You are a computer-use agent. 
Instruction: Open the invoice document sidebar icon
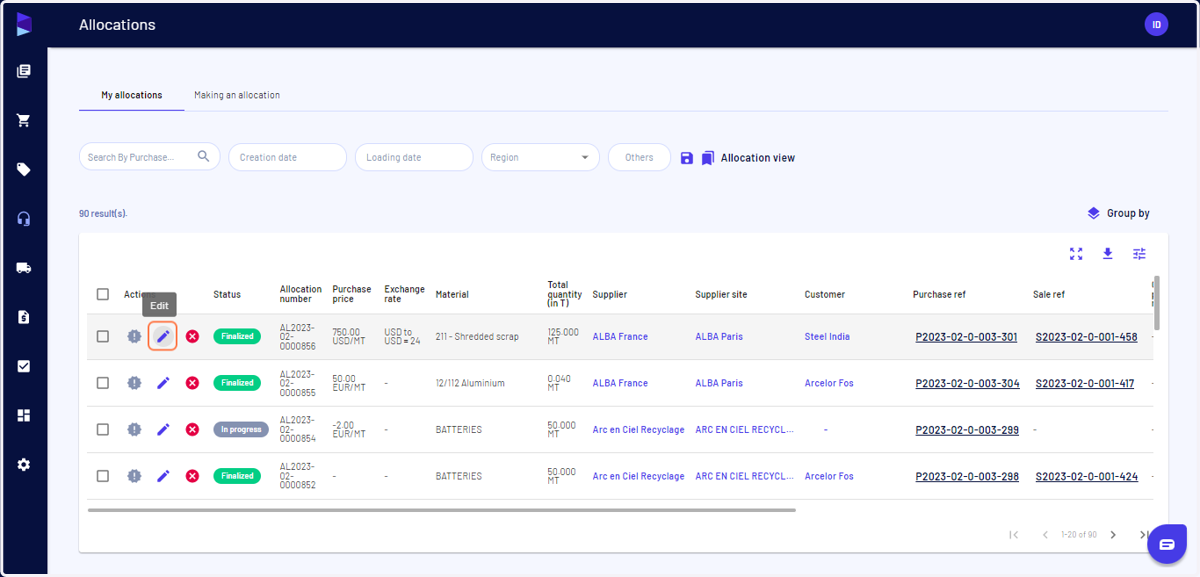[x=24, y=317]
